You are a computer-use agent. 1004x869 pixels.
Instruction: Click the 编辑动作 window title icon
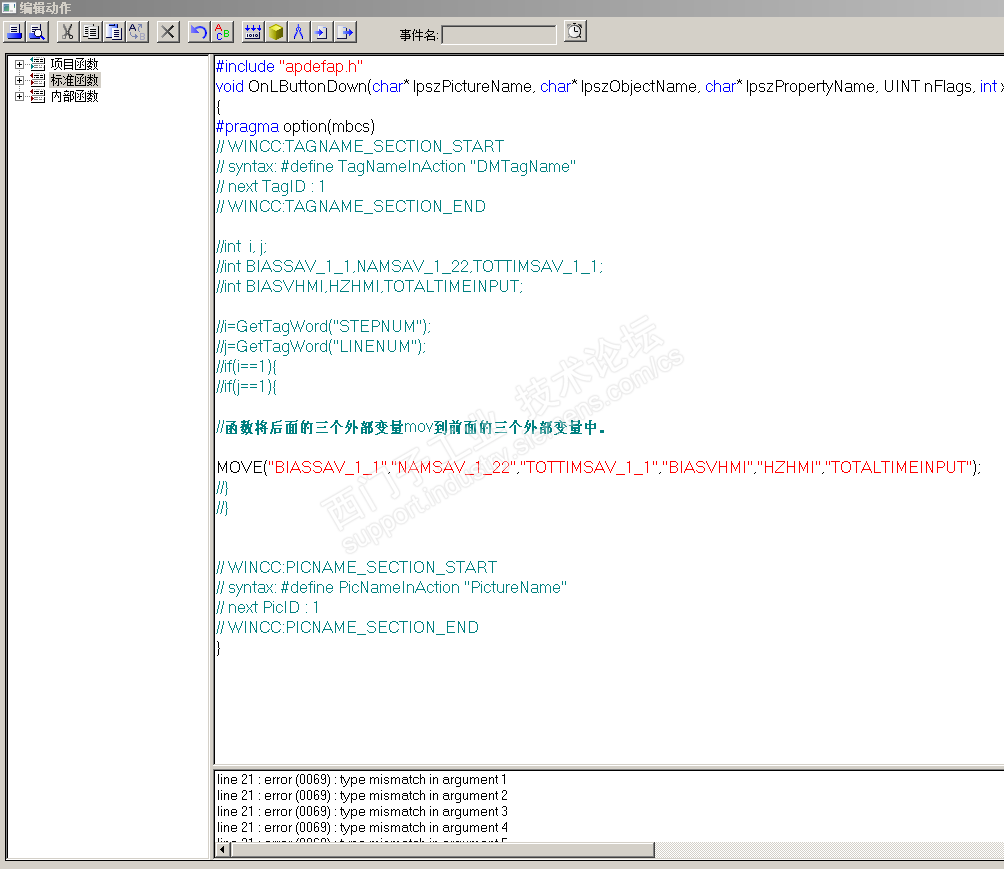click(9, 8)
